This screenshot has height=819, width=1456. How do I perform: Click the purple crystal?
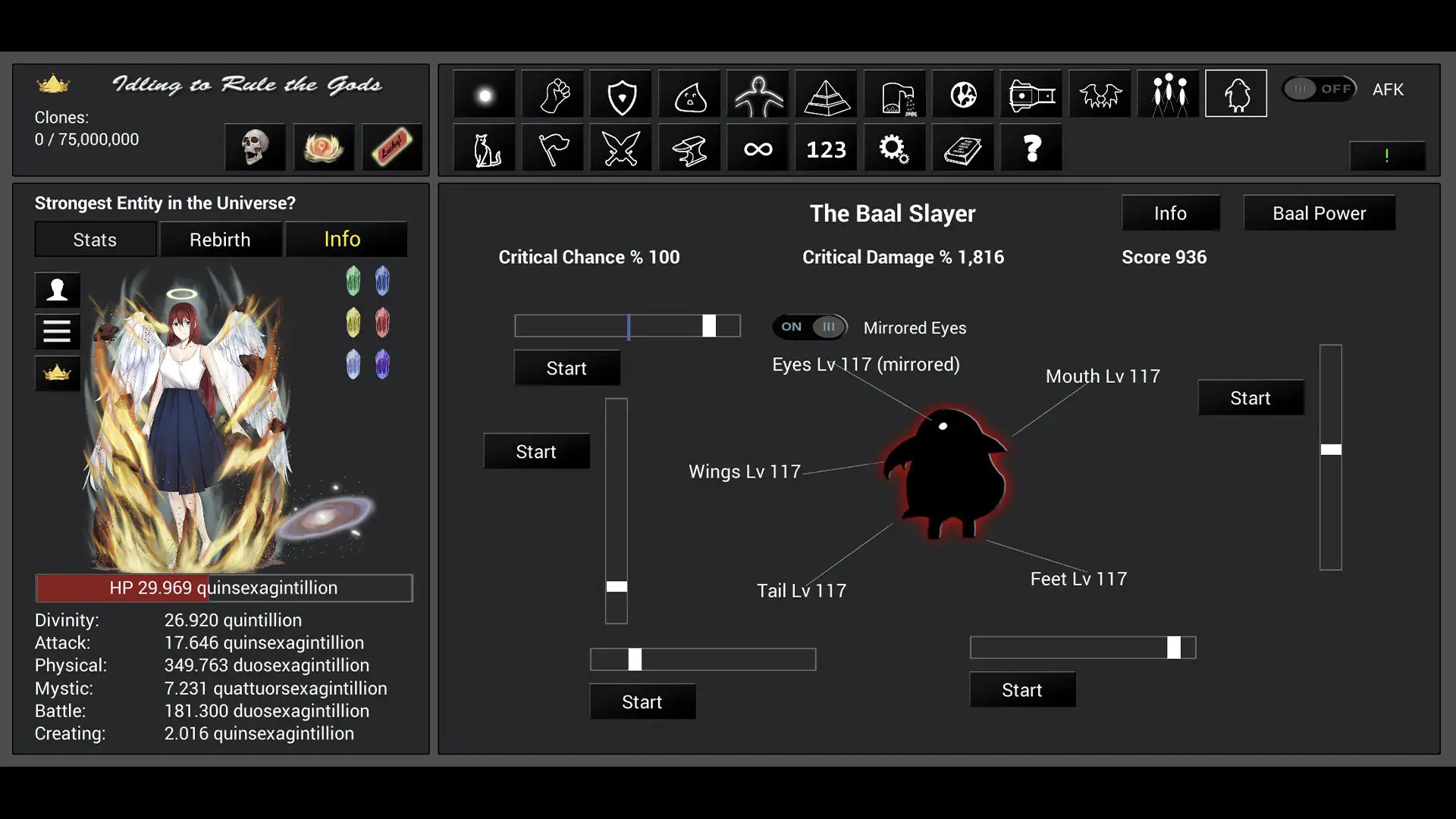382,365
